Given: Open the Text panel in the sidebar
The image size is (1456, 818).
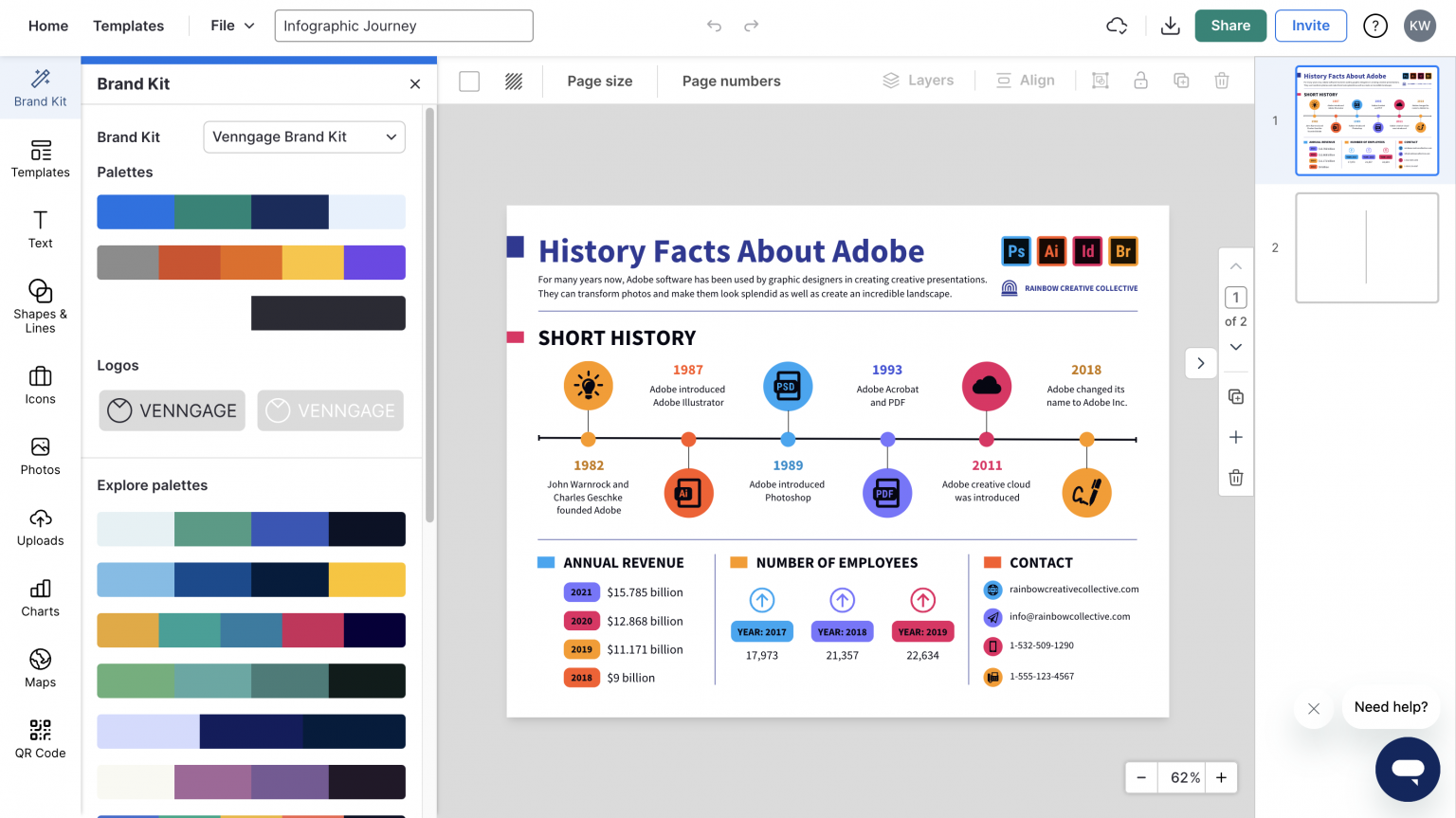Looking at the screenshot, I should (40, 227).
